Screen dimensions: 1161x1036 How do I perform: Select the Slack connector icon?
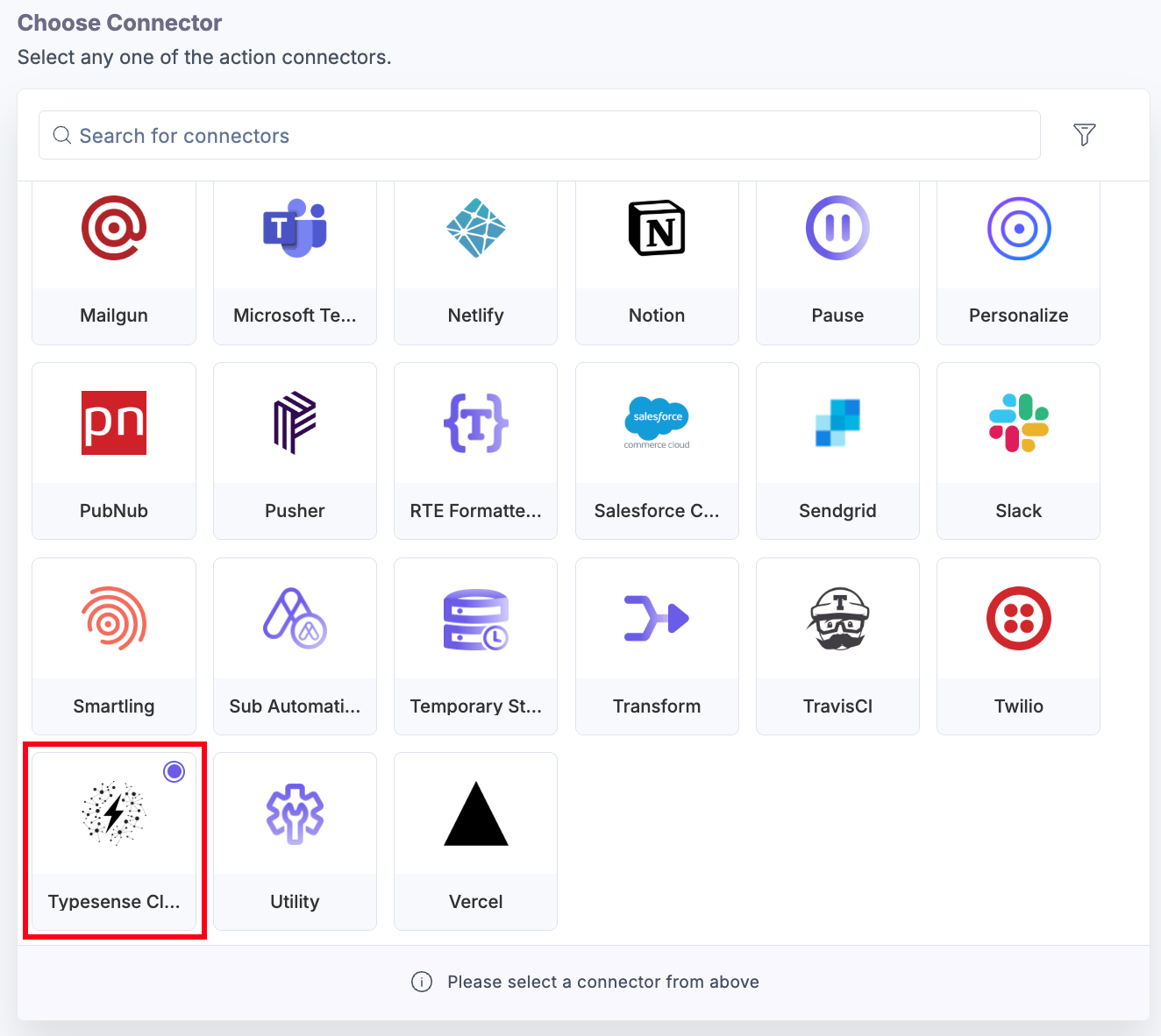click(x=1019, y=422)
